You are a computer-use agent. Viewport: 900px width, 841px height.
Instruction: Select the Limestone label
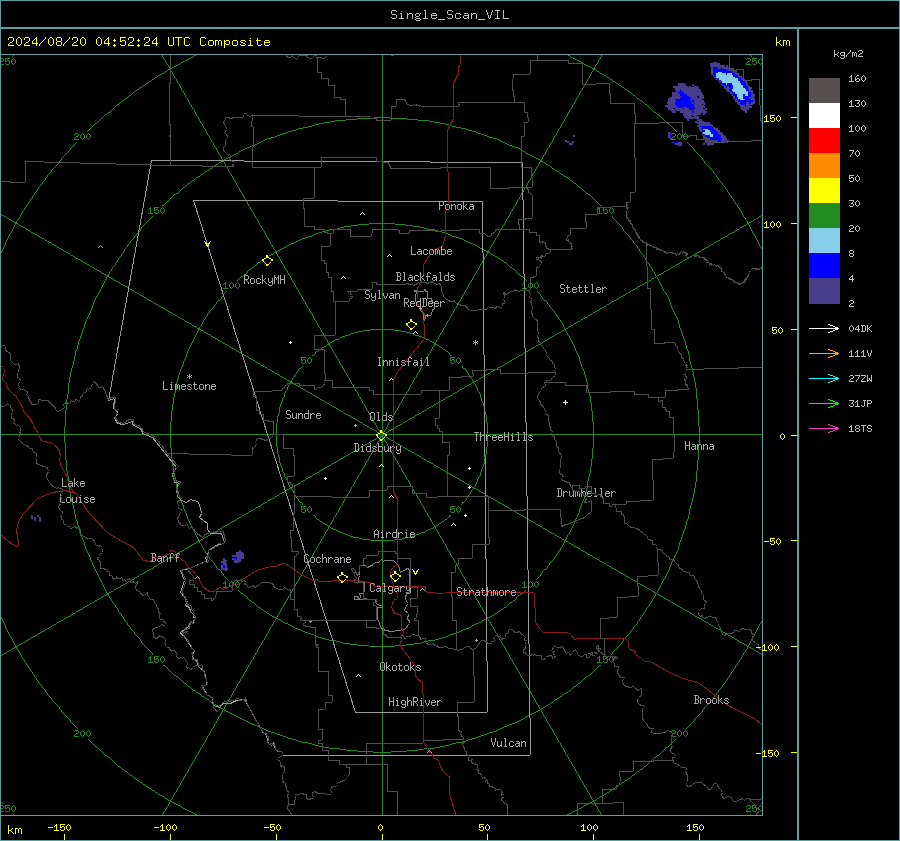pyautogui.click(x=189, y=386)
